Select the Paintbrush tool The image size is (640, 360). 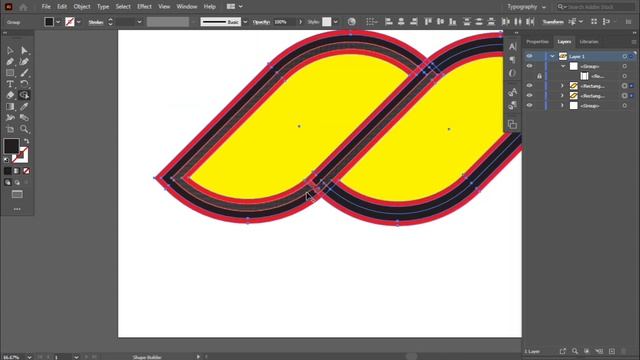click(x=24, y=73)
